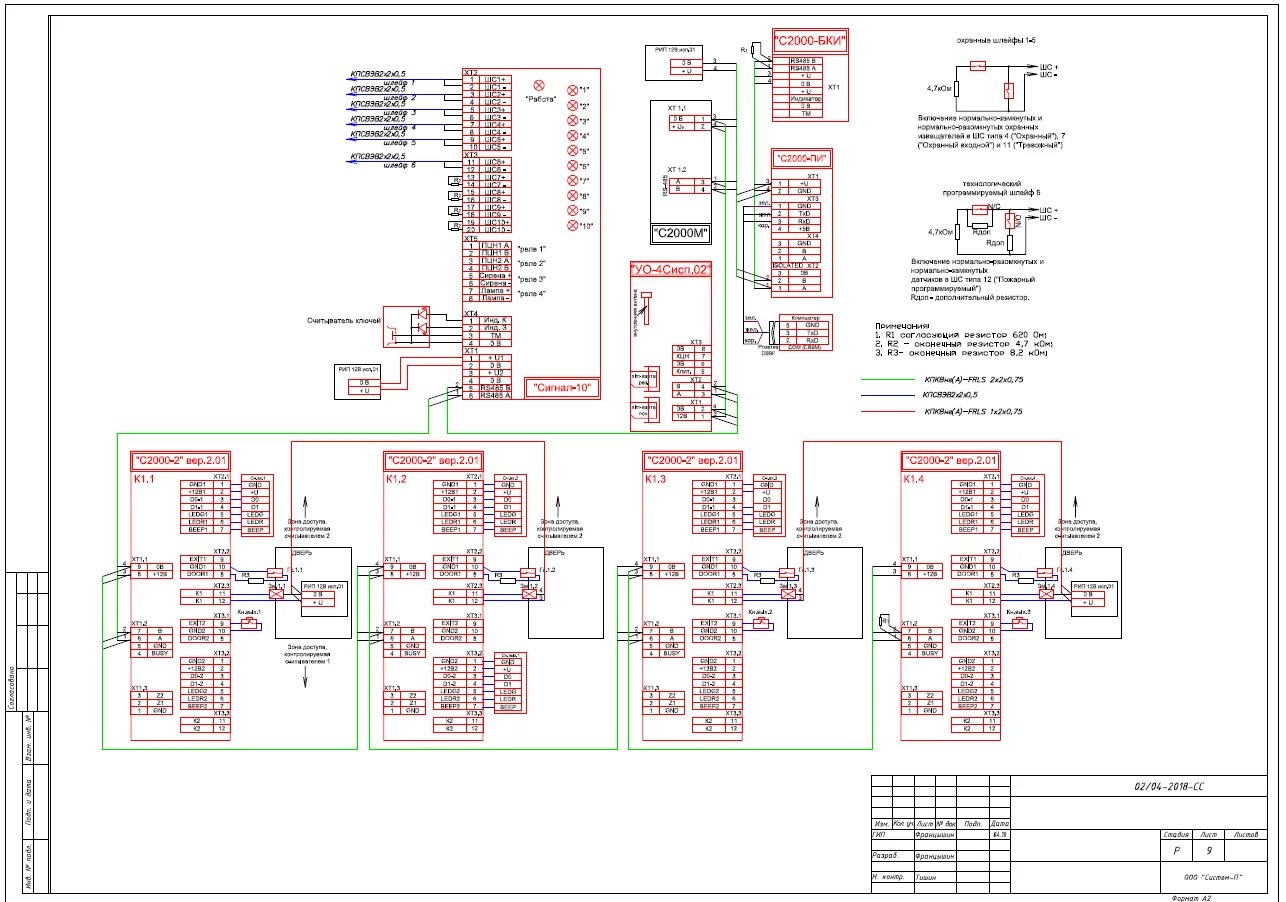The image size is (1286, 902).
Task: Click the "Примечания" notes heading
Action: [902, 326]
